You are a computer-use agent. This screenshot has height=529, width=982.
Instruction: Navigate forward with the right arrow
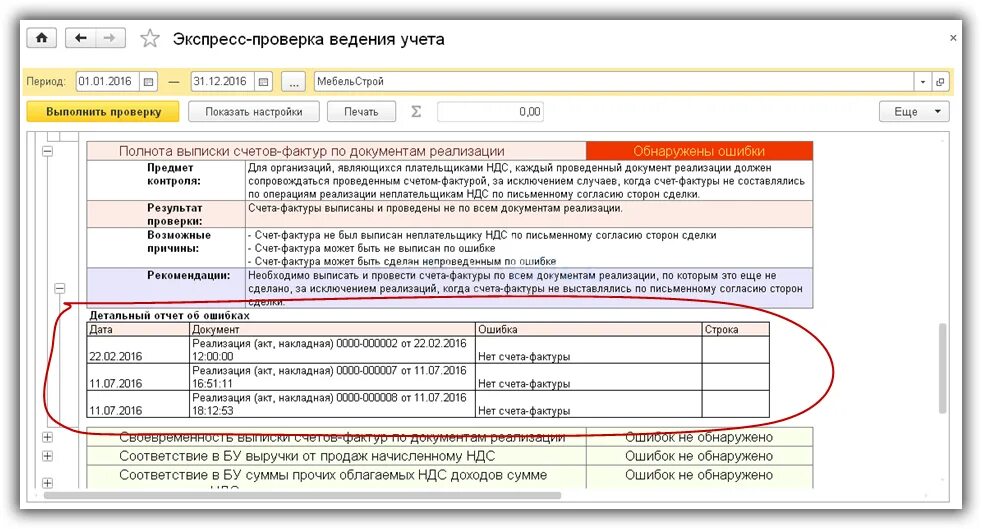coord(110,38)
